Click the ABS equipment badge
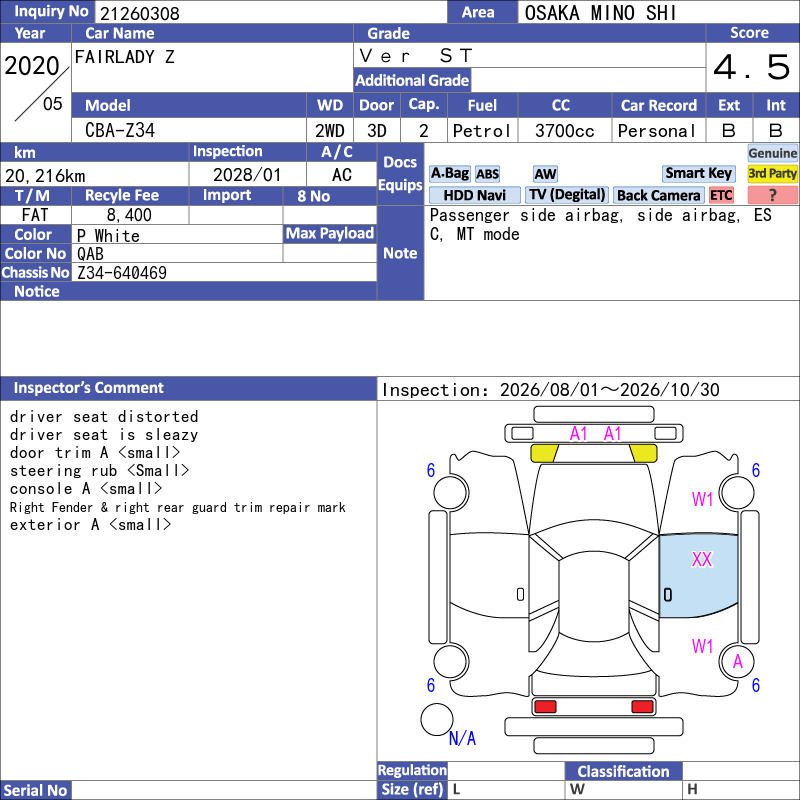 [x=487, y=174]
